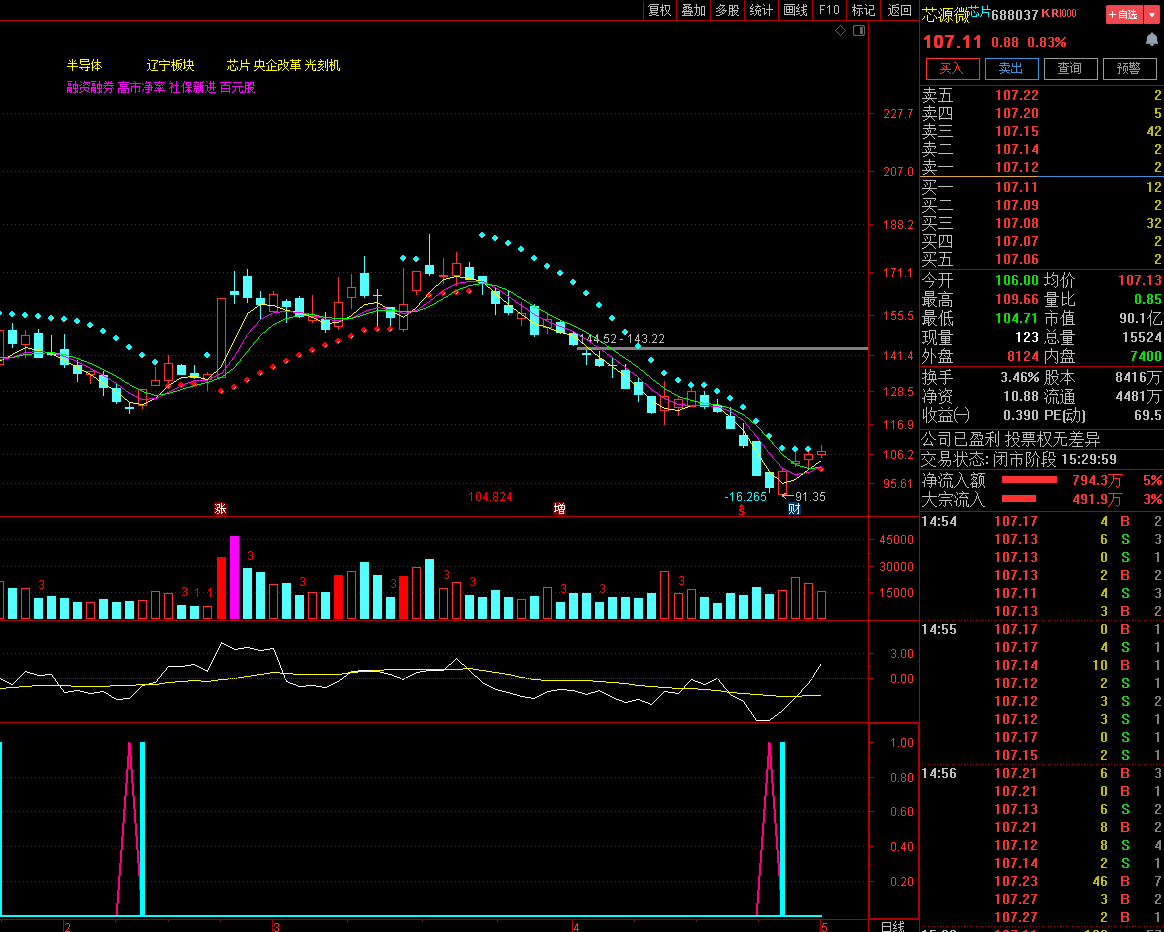1164x932 pixels.
Task: Click the 107.23 trade with volume 46
Action: [1042, 882]
